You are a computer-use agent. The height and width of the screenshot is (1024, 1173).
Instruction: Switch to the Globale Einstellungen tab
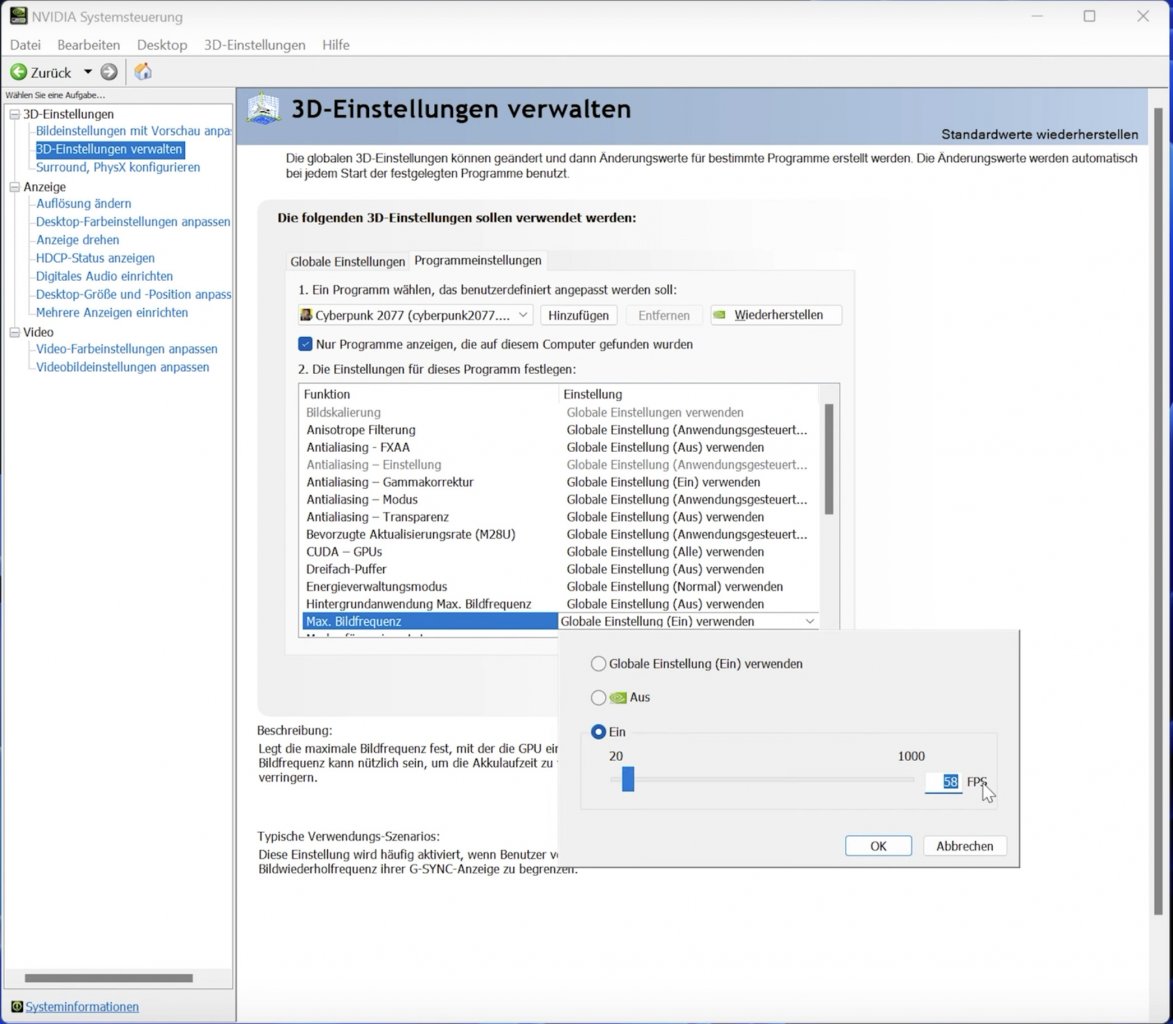tap(347, 262)
